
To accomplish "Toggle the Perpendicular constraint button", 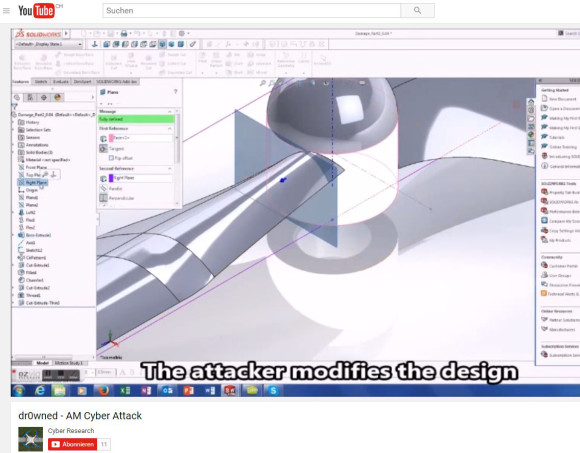I will point(104,198).
